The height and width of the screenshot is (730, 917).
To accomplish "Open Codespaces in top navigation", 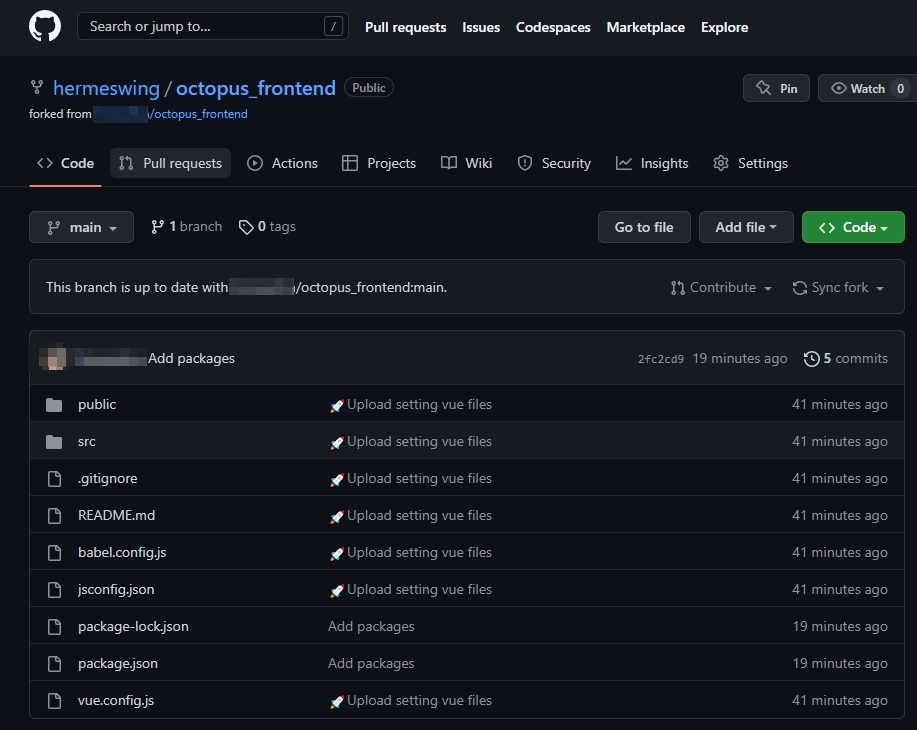I will click(553, 27).
